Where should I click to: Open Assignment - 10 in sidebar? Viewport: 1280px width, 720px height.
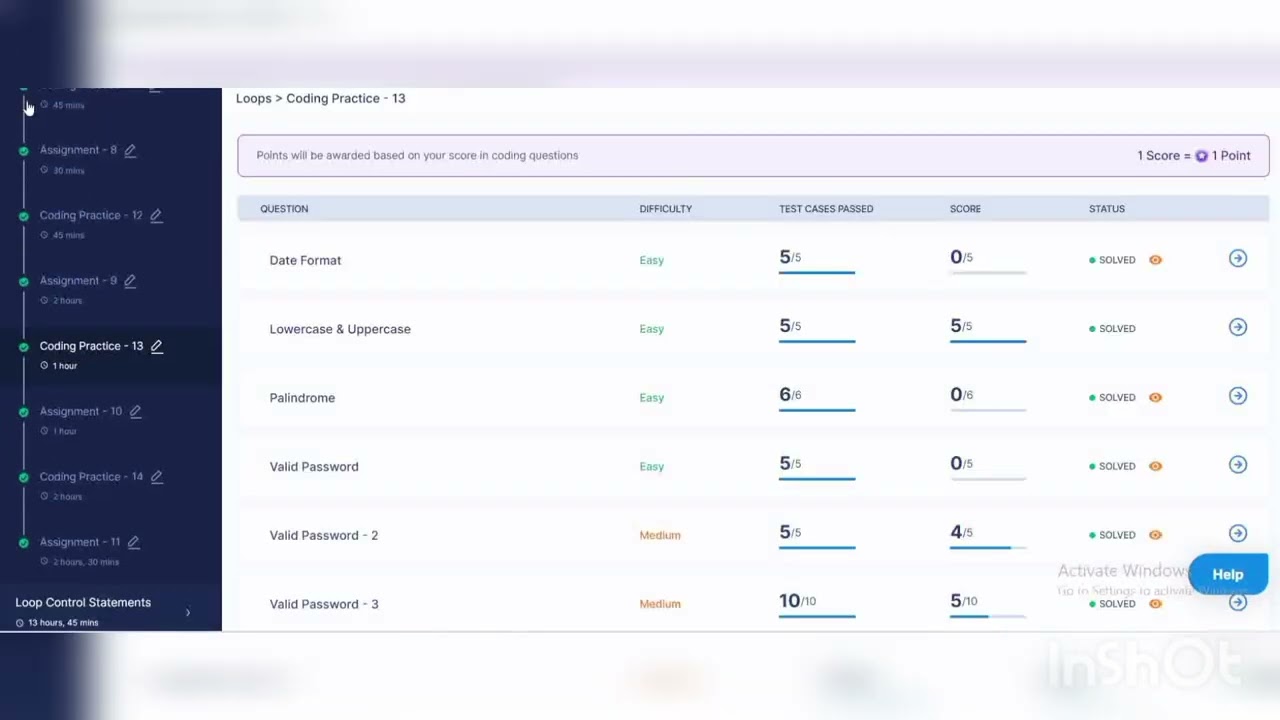coord(81,411)
